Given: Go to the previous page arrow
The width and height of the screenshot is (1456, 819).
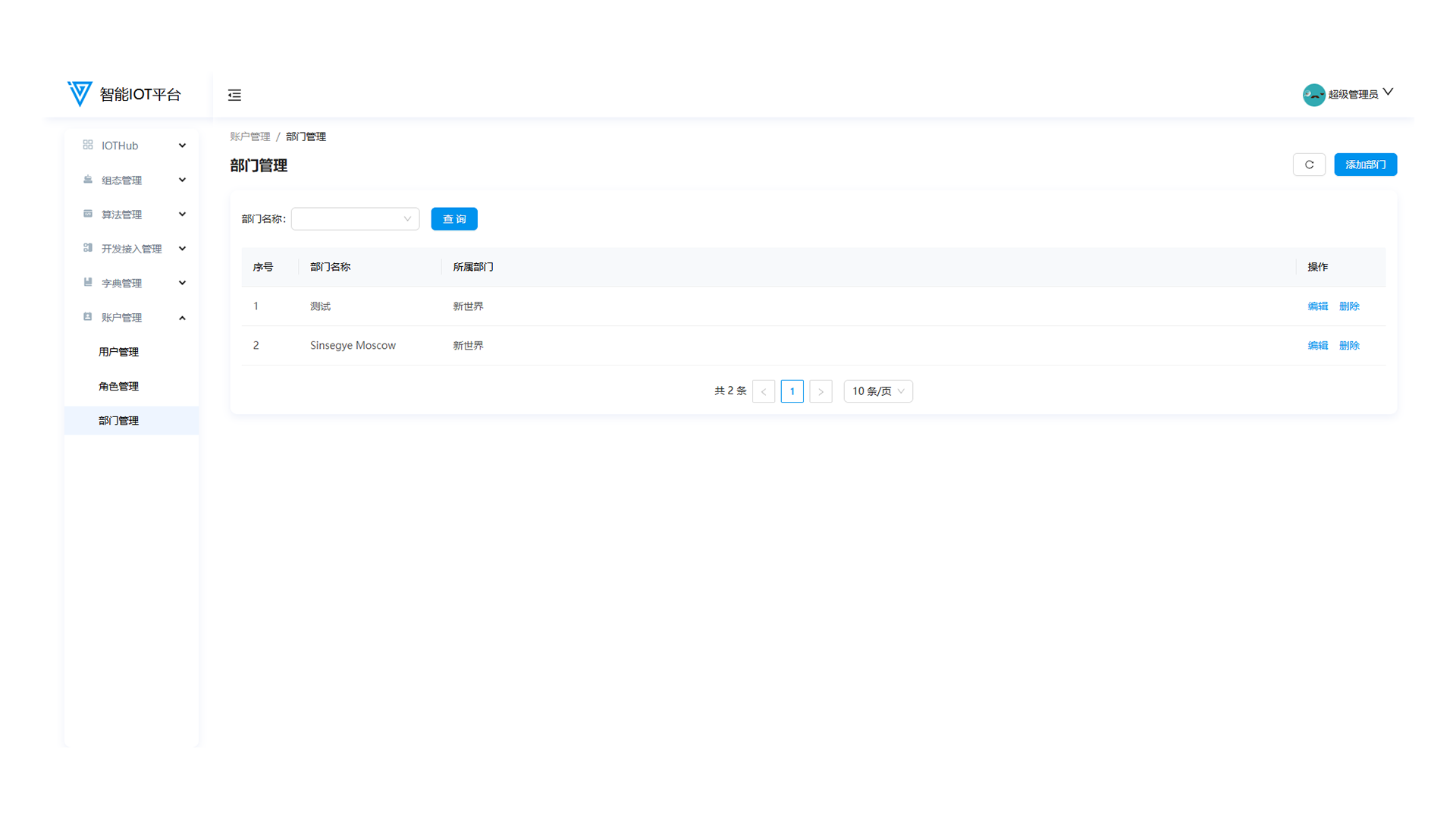Looking at the screenshot, I should (x=764, y=391).
